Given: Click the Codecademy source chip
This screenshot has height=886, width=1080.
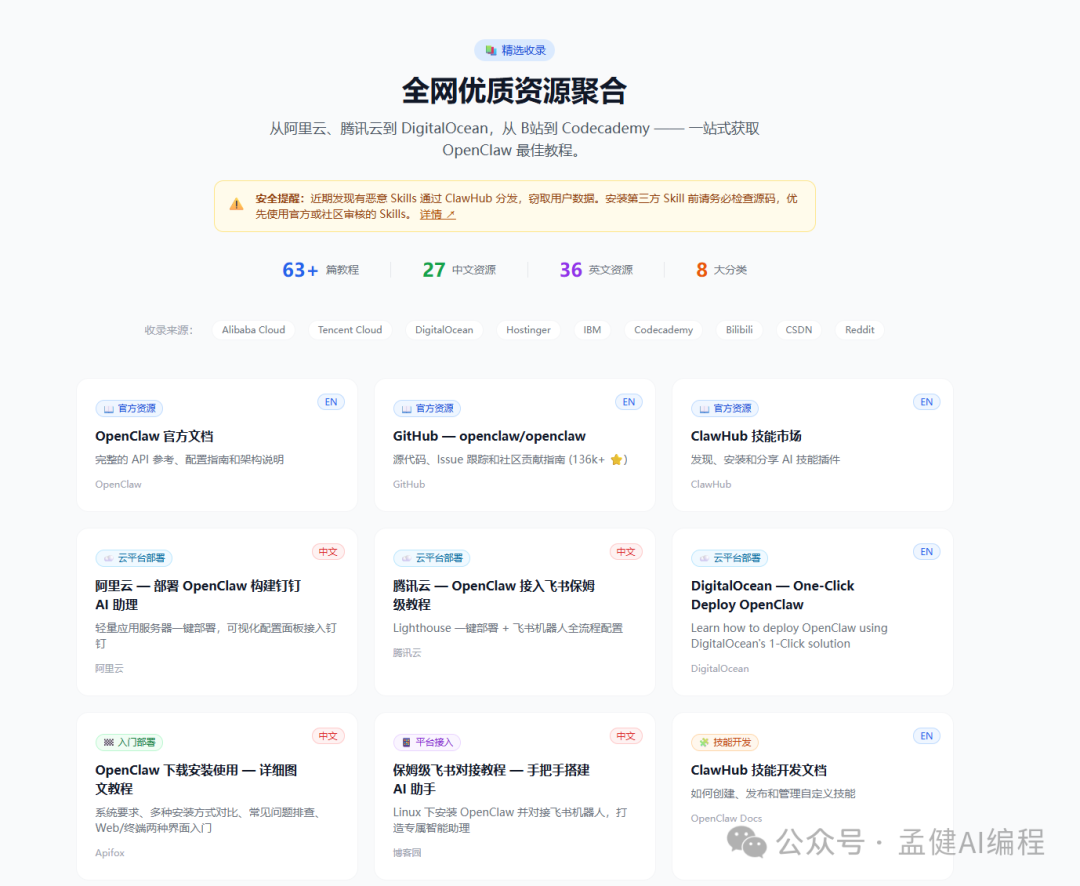Looking at the screenshot, I should (663, 330).
